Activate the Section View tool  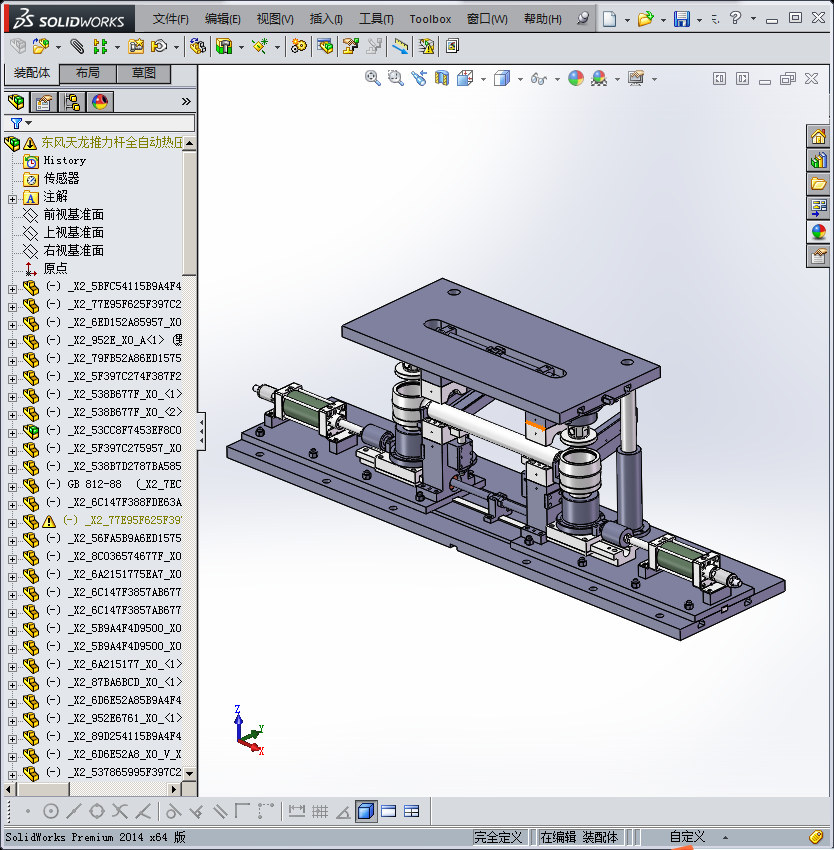pyautogui.click(x=441, y=78)
